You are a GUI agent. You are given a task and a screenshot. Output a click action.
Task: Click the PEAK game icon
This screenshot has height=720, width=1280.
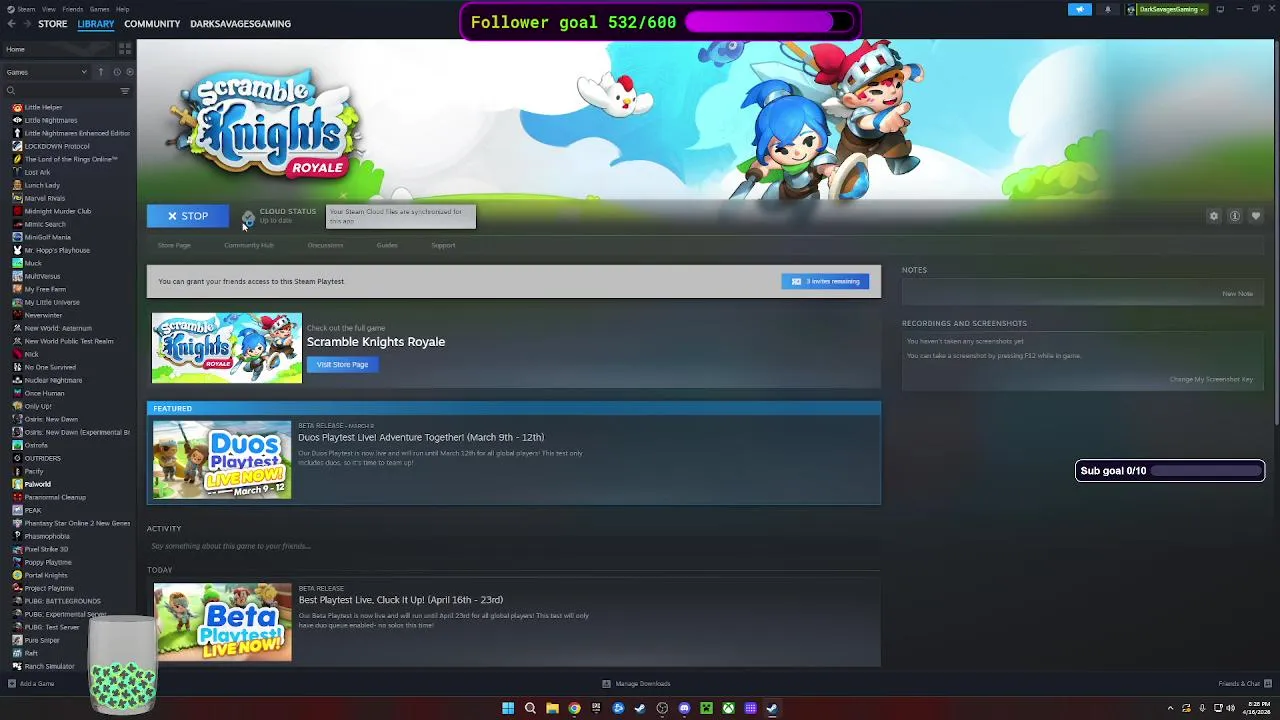[x=17, y=510]
